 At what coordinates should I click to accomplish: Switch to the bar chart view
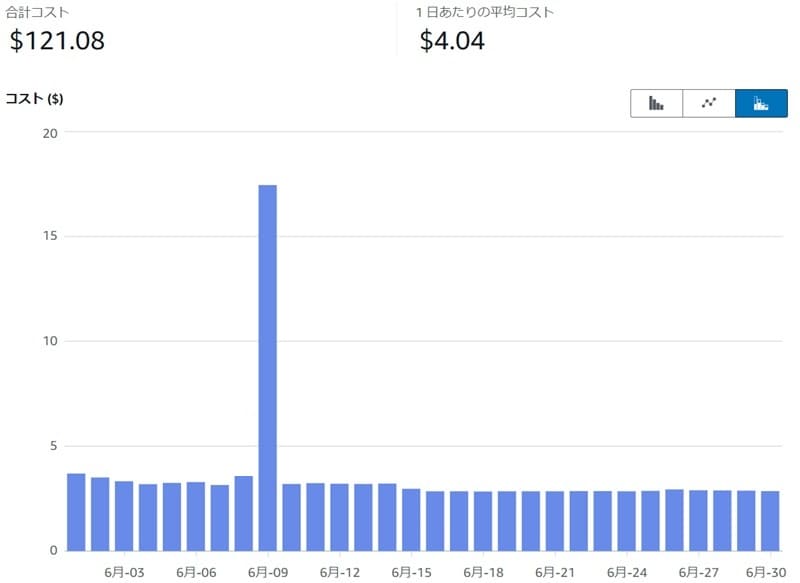657,103
